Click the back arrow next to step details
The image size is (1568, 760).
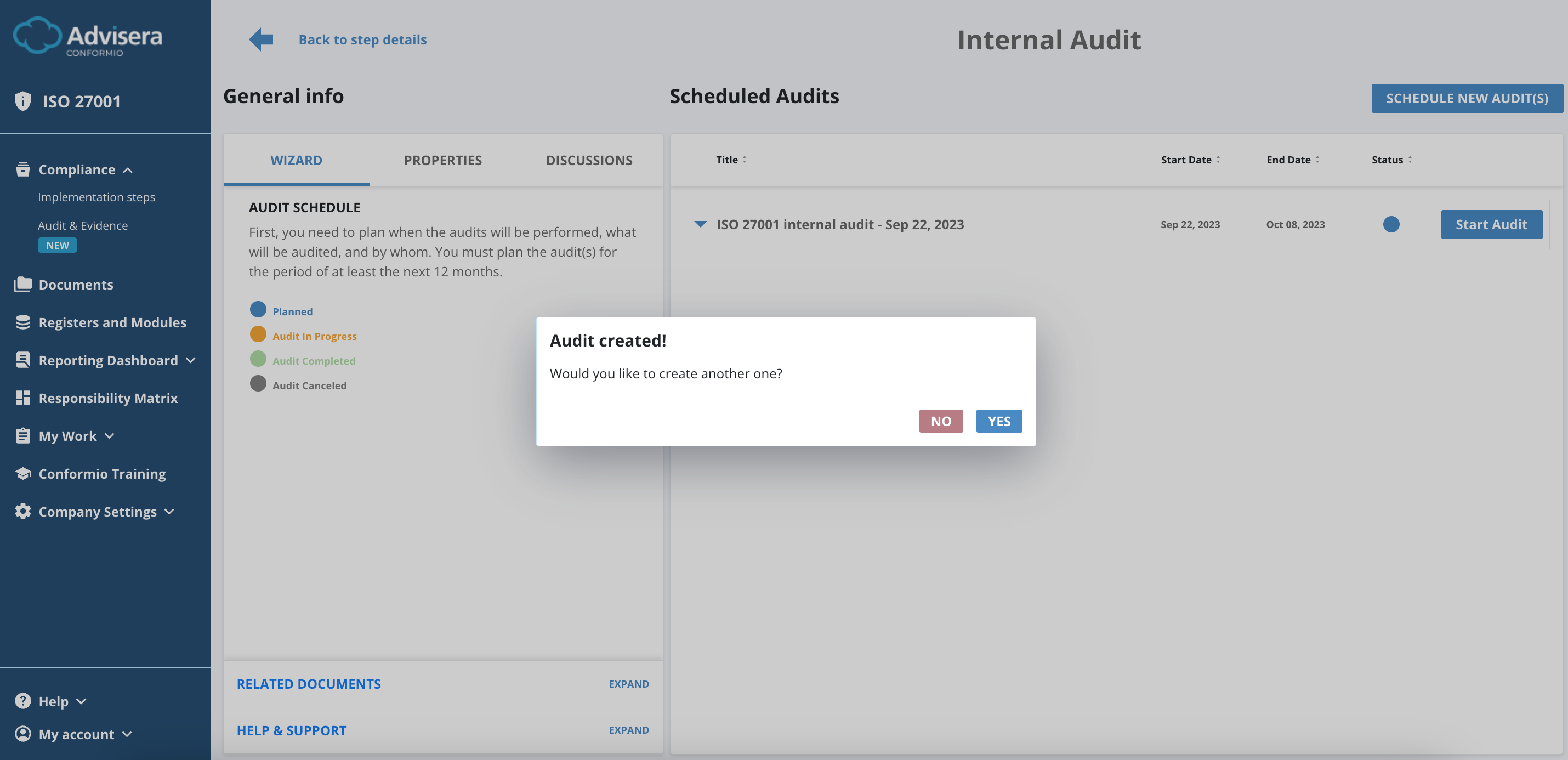[260, 38]
